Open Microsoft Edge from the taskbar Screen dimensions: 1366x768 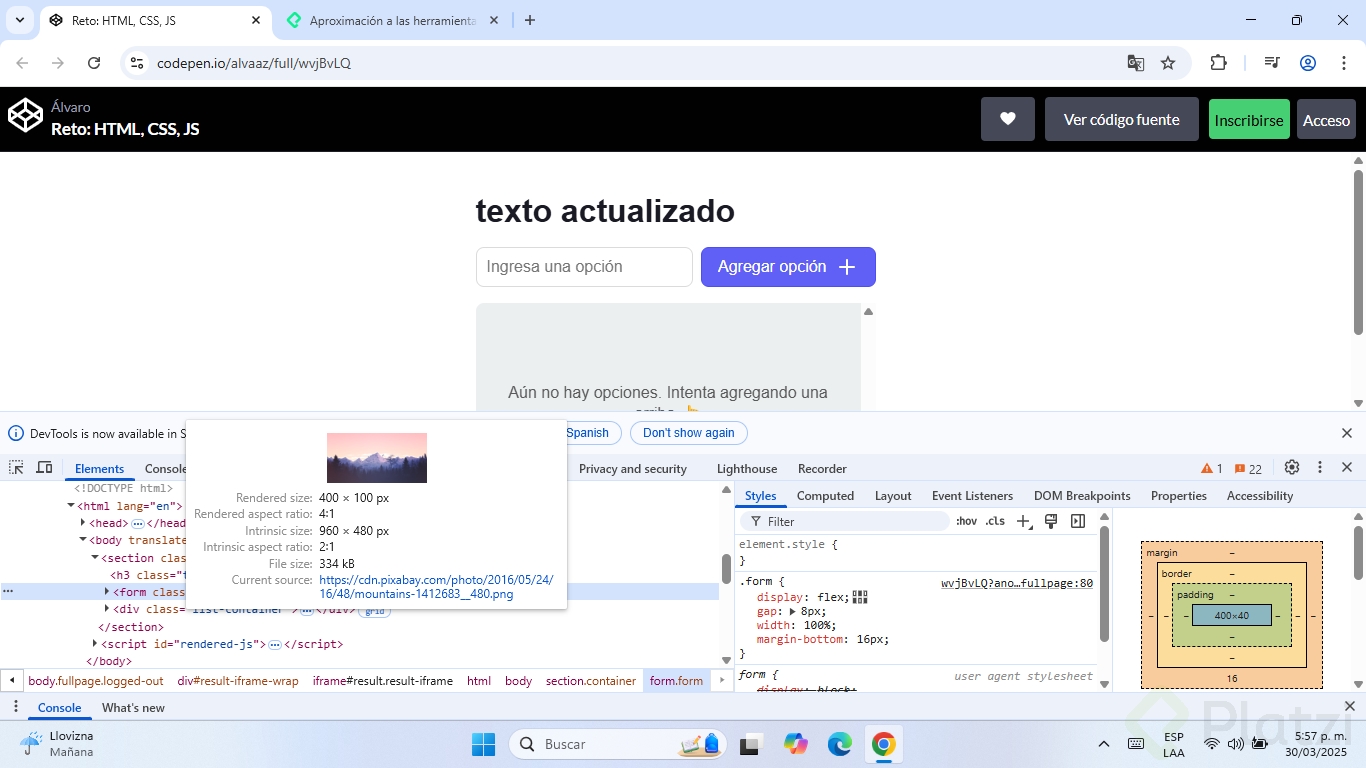click(840, 744)
